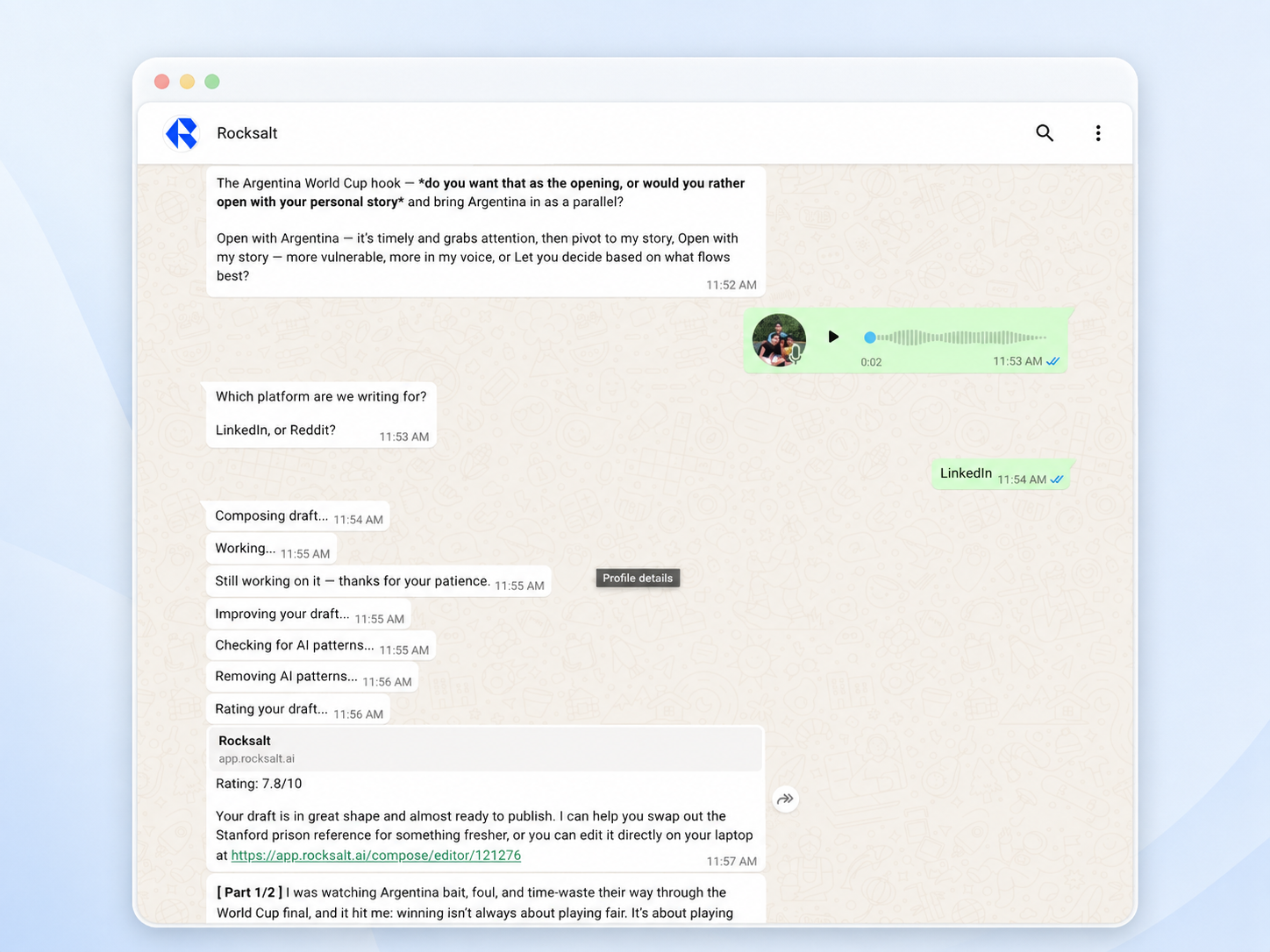Viewport: 1270px width, 952px height.
Task: Select 'Still working on it' message
Action: coord(379,581)
